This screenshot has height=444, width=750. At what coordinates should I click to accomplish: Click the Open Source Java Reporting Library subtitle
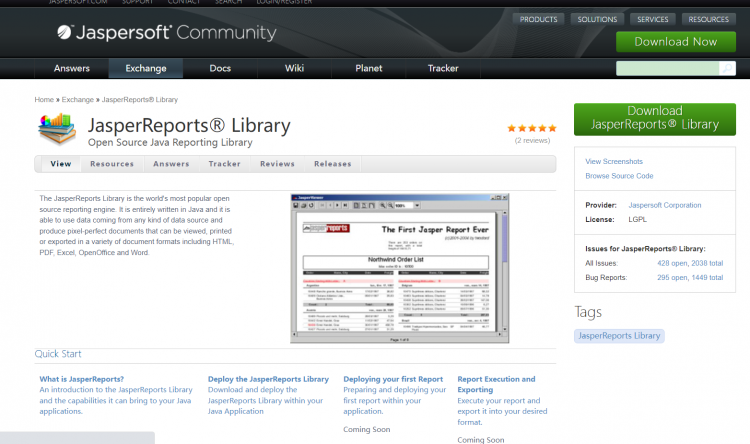[170, 143]
